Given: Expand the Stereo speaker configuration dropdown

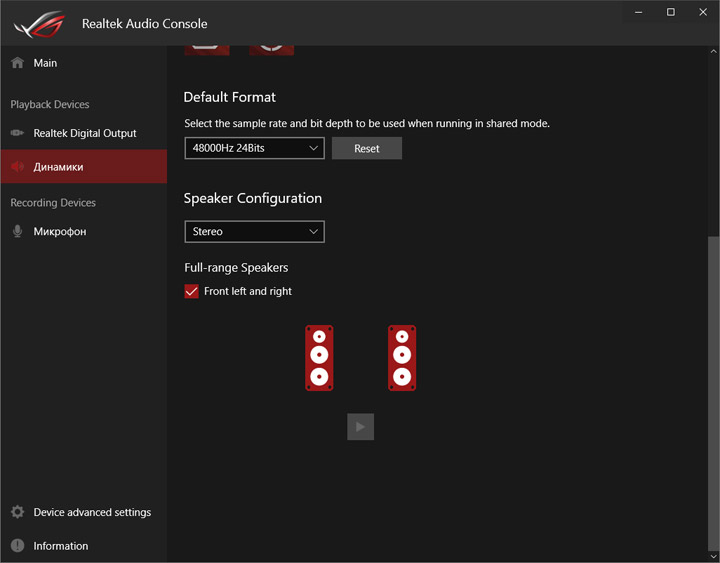Looking at the screenshot, I should (x=254, y=231).
